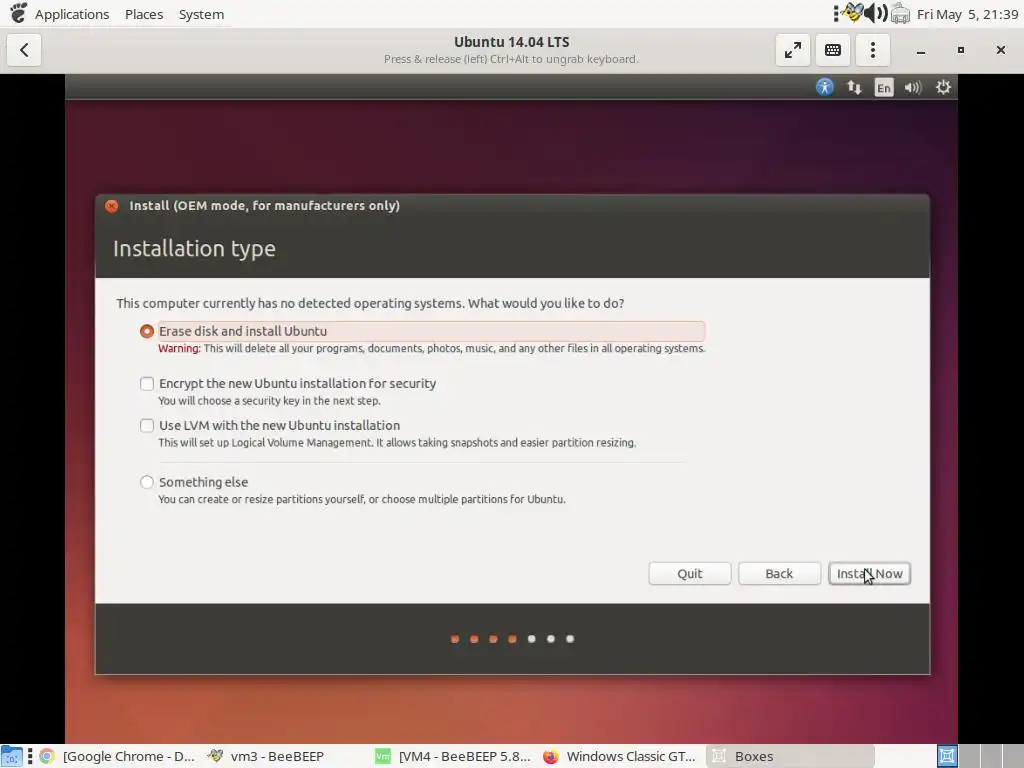This screenshot has width=1024, height=768.
Task: Enter fullscreen mode in Boxes
Action: (793, 50)
